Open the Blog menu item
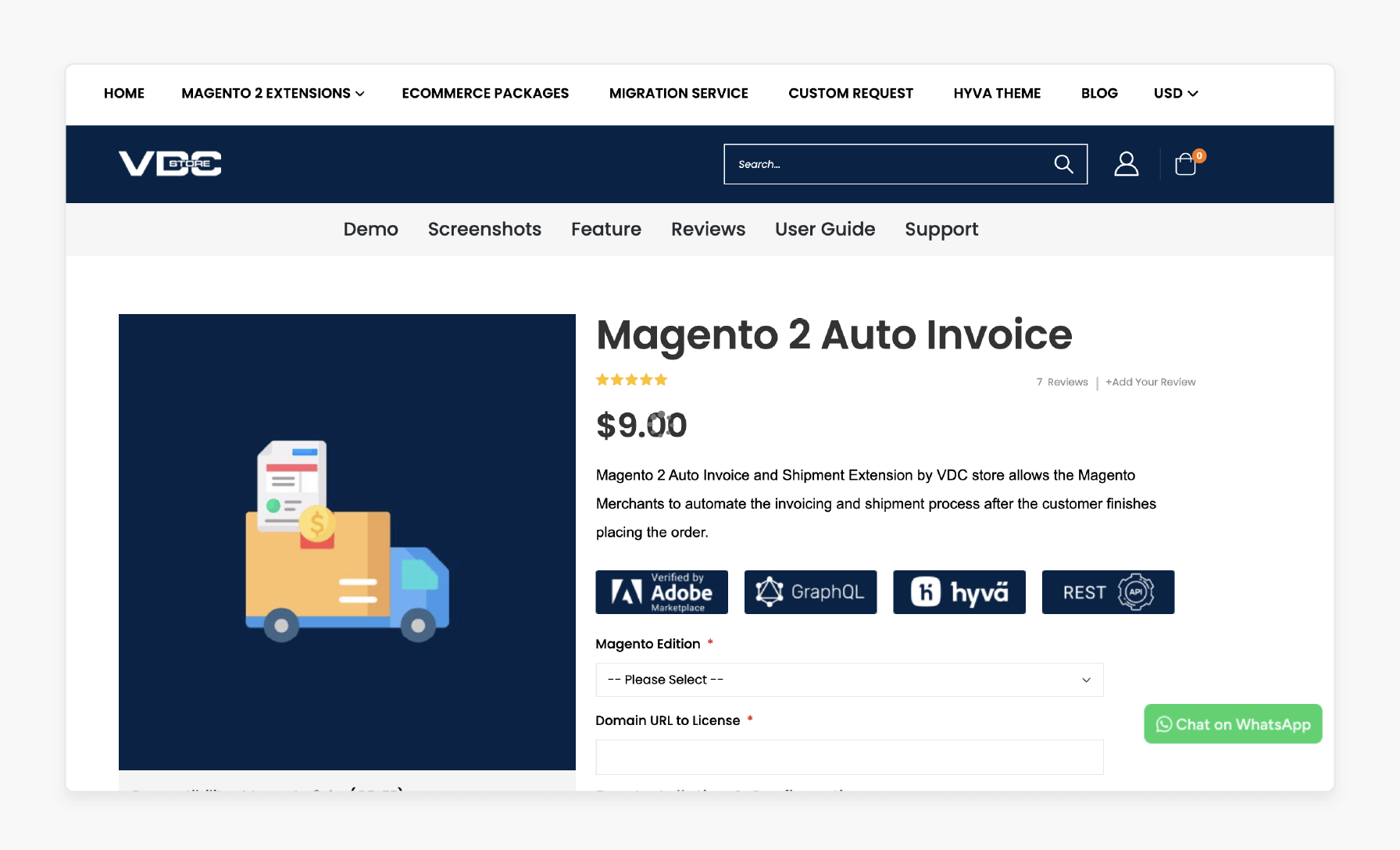 [x=1099, y=93]
